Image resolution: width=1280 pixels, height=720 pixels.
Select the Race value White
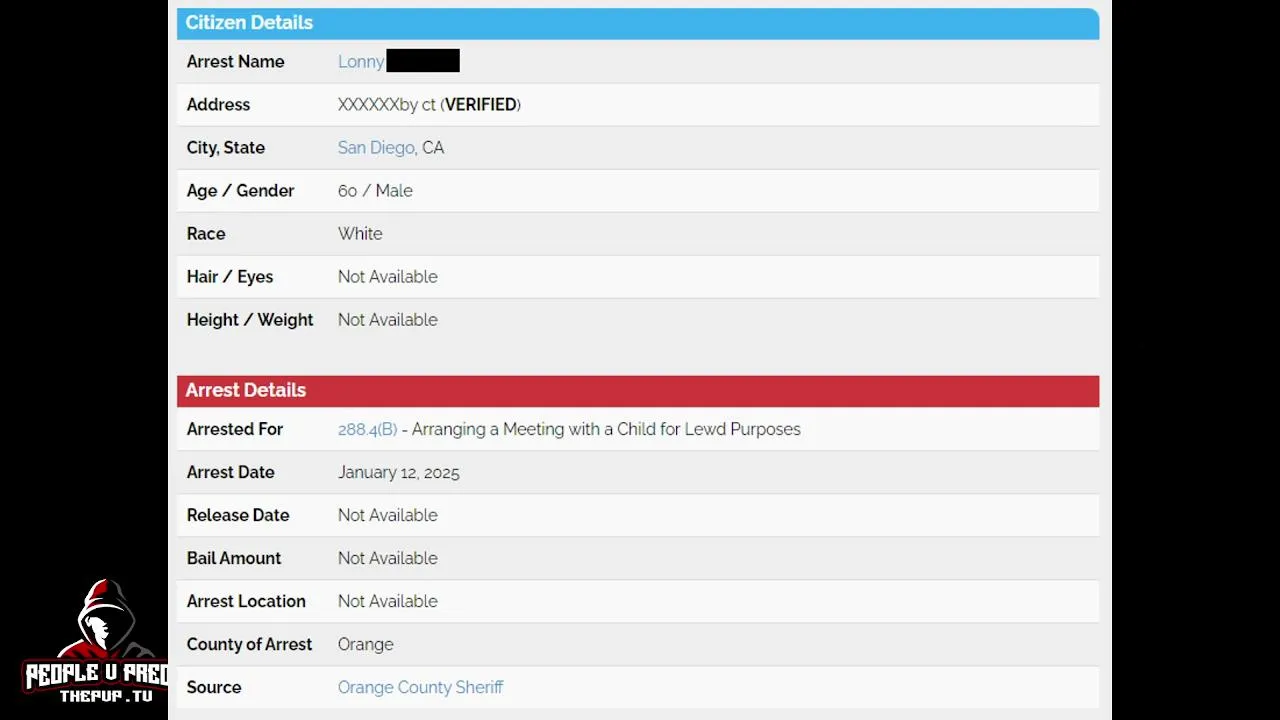point(360,234)
